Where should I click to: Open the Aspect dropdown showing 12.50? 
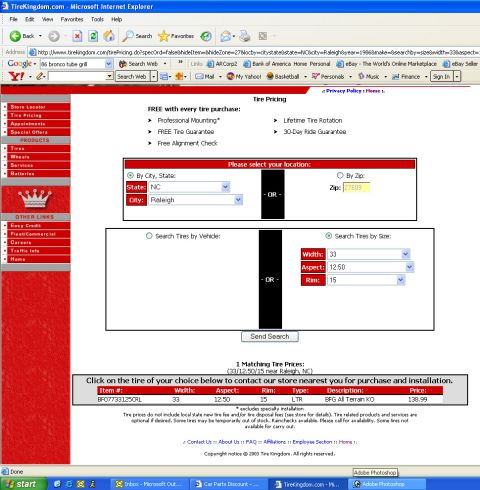pos(371,267)
